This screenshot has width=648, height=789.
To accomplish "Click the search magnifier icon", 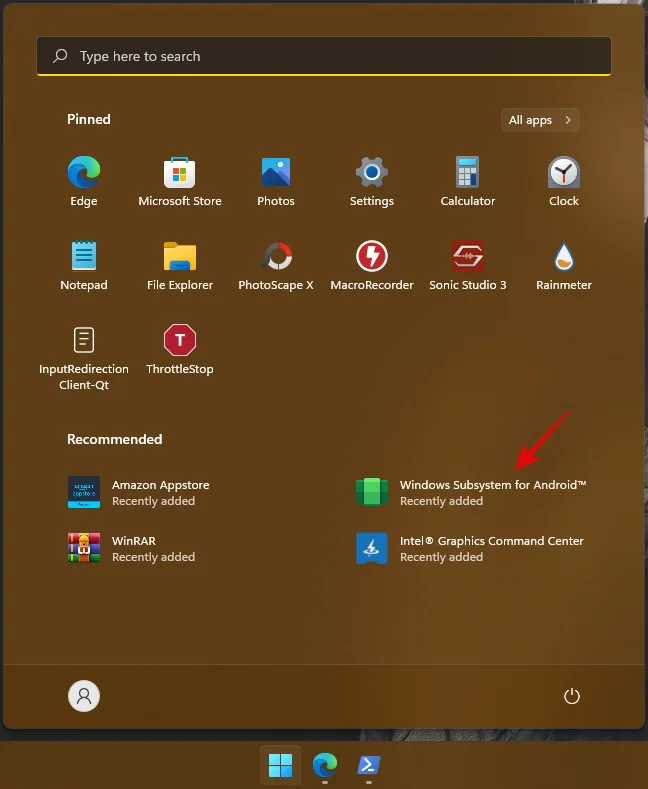I will pyautogui.click(x=60, y=56).
